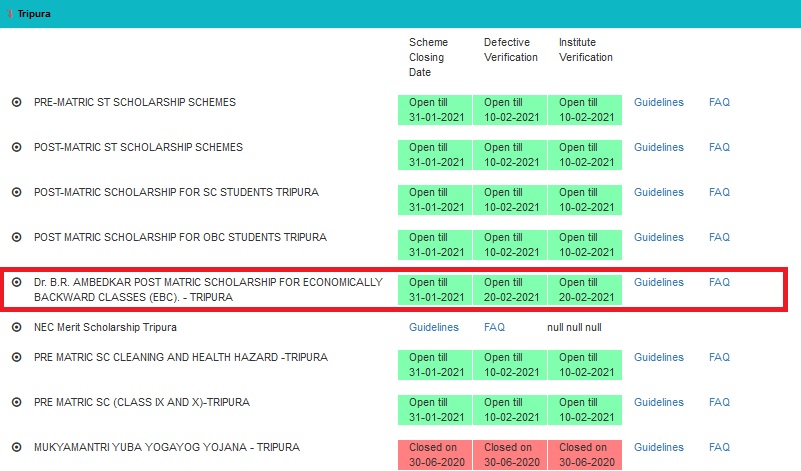
Task: Open FAQ for POST-MATRIC ST SCHOLARSHIP SCHEMES
Action: pos(719,147)
